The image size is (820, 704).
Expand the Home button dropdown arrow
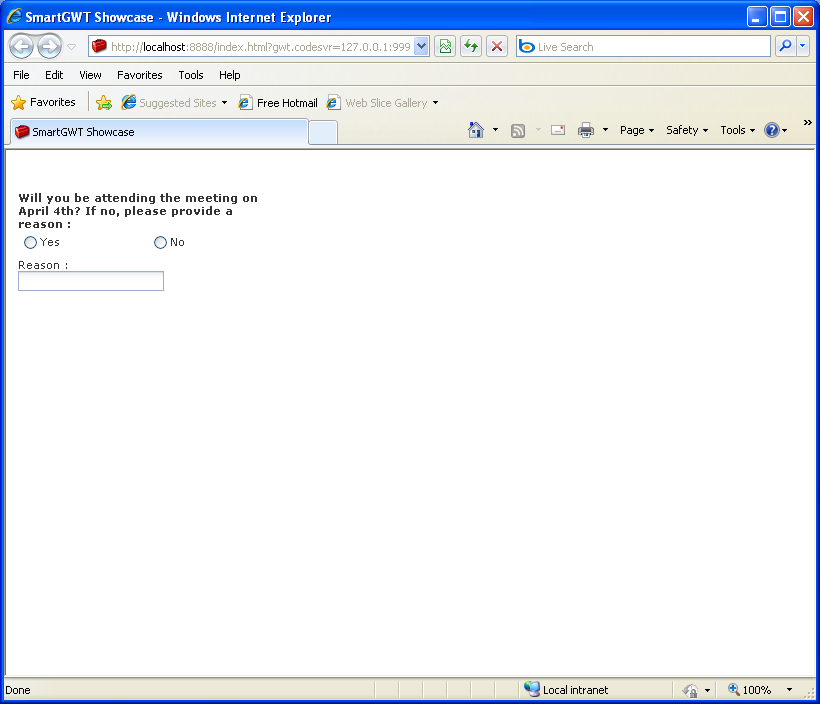tap(495, 130)
